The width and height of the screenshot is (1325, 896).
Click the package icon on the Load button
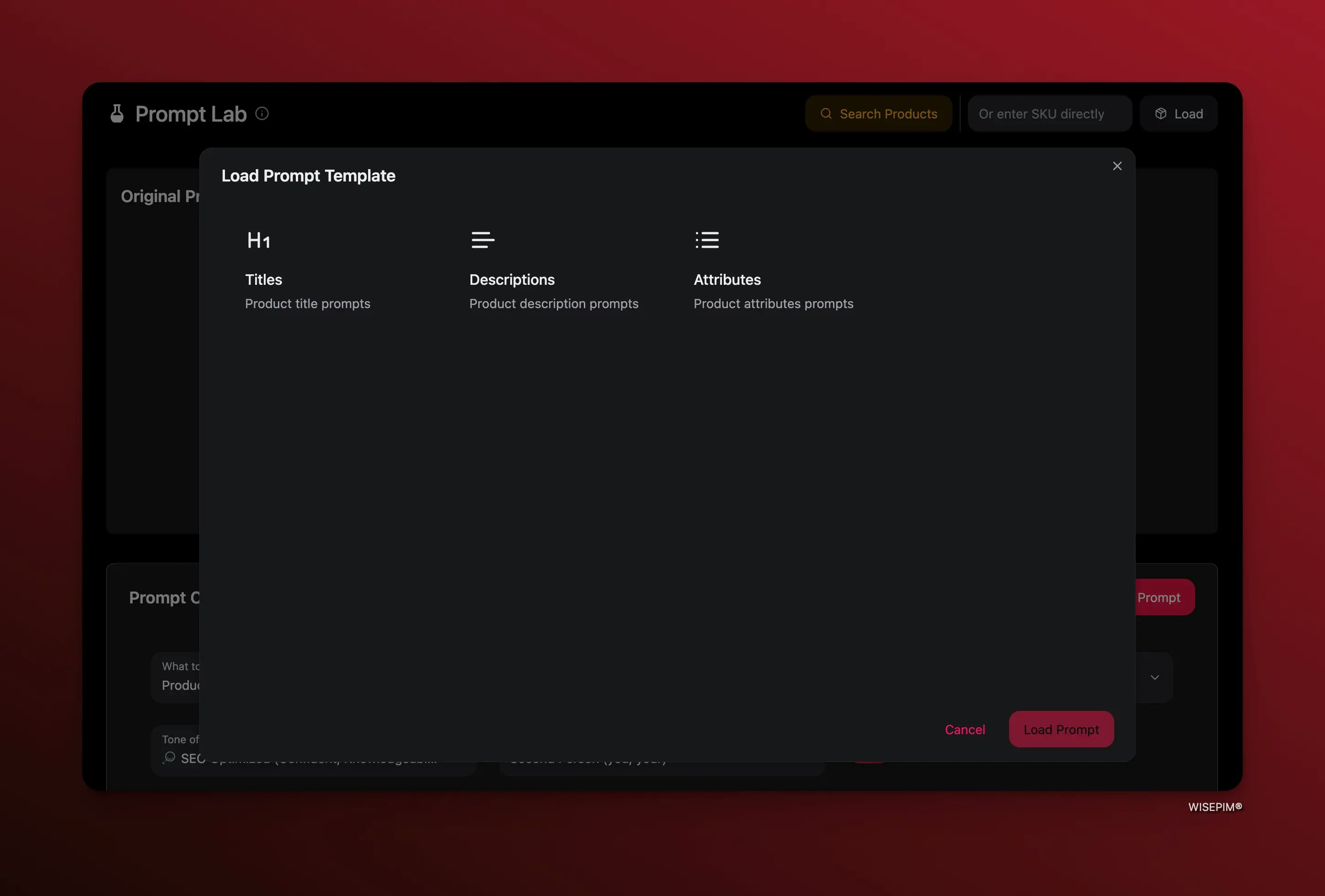tap(1161, 113)
